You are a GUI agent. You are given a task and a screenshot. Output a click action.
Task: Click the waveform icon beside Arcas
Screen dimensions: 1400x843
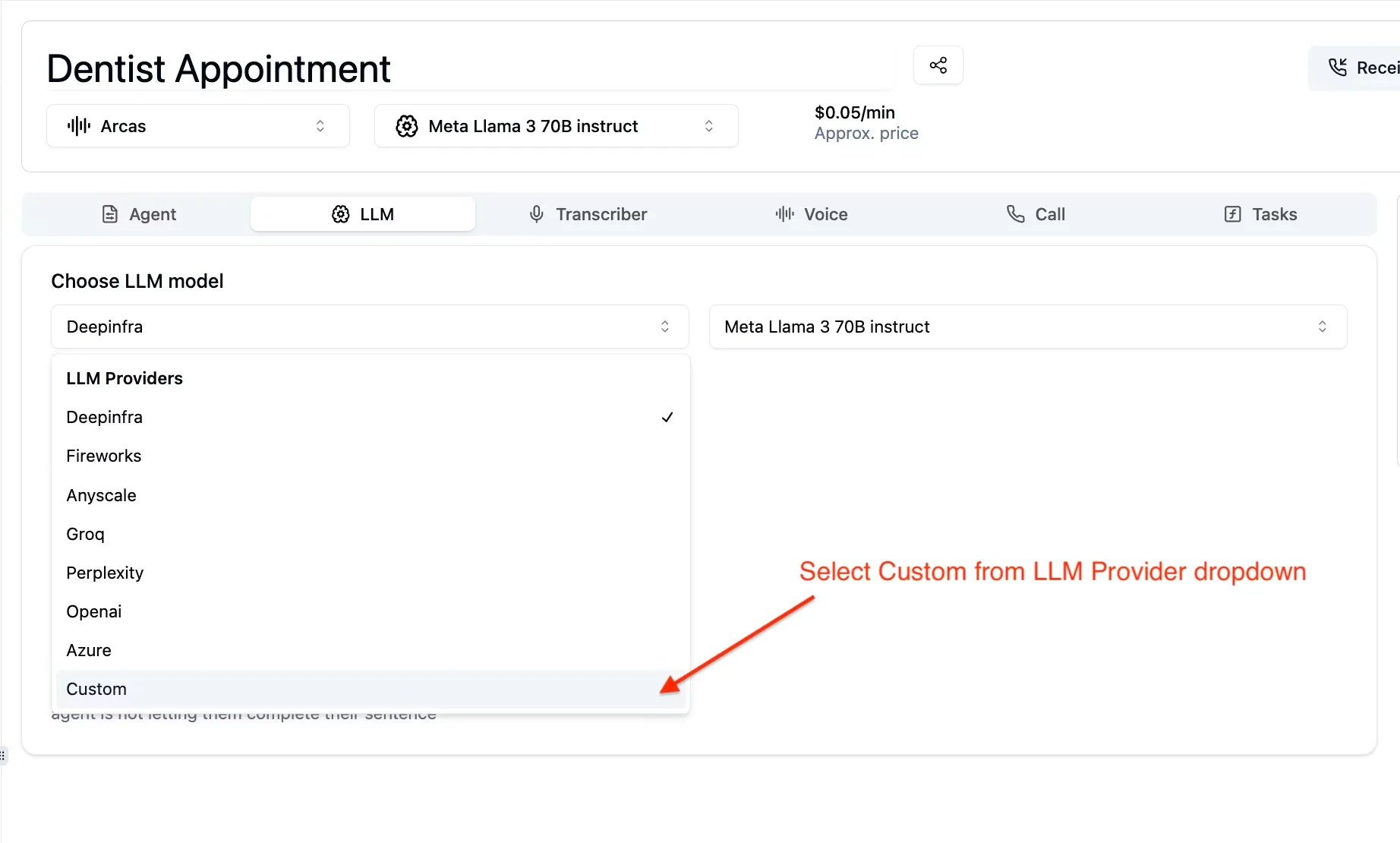pos(78,126)
